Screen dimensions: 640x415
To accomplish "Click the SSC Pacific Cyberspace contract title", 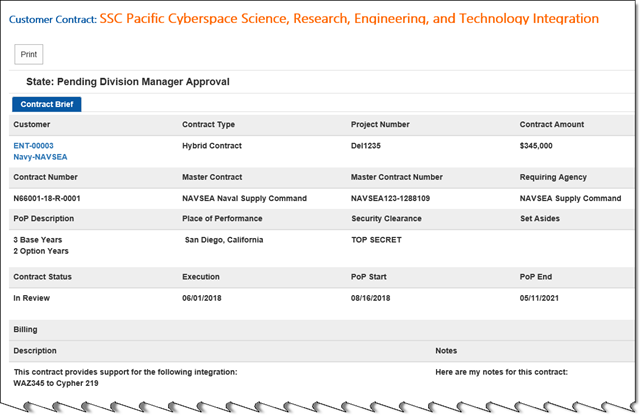I will (349, 19).
